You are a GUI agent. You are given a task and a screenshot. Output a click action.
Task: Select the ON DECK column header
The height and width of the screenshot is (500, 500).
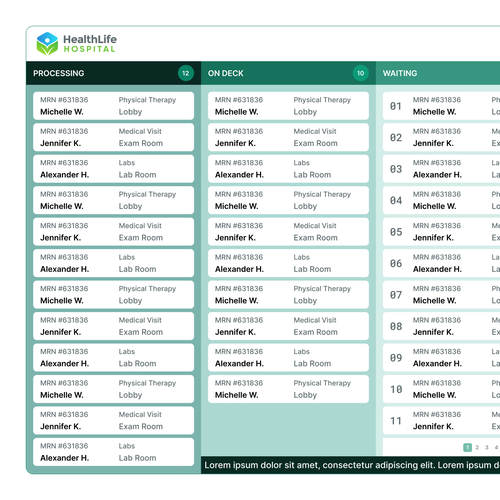coord(288,73)
